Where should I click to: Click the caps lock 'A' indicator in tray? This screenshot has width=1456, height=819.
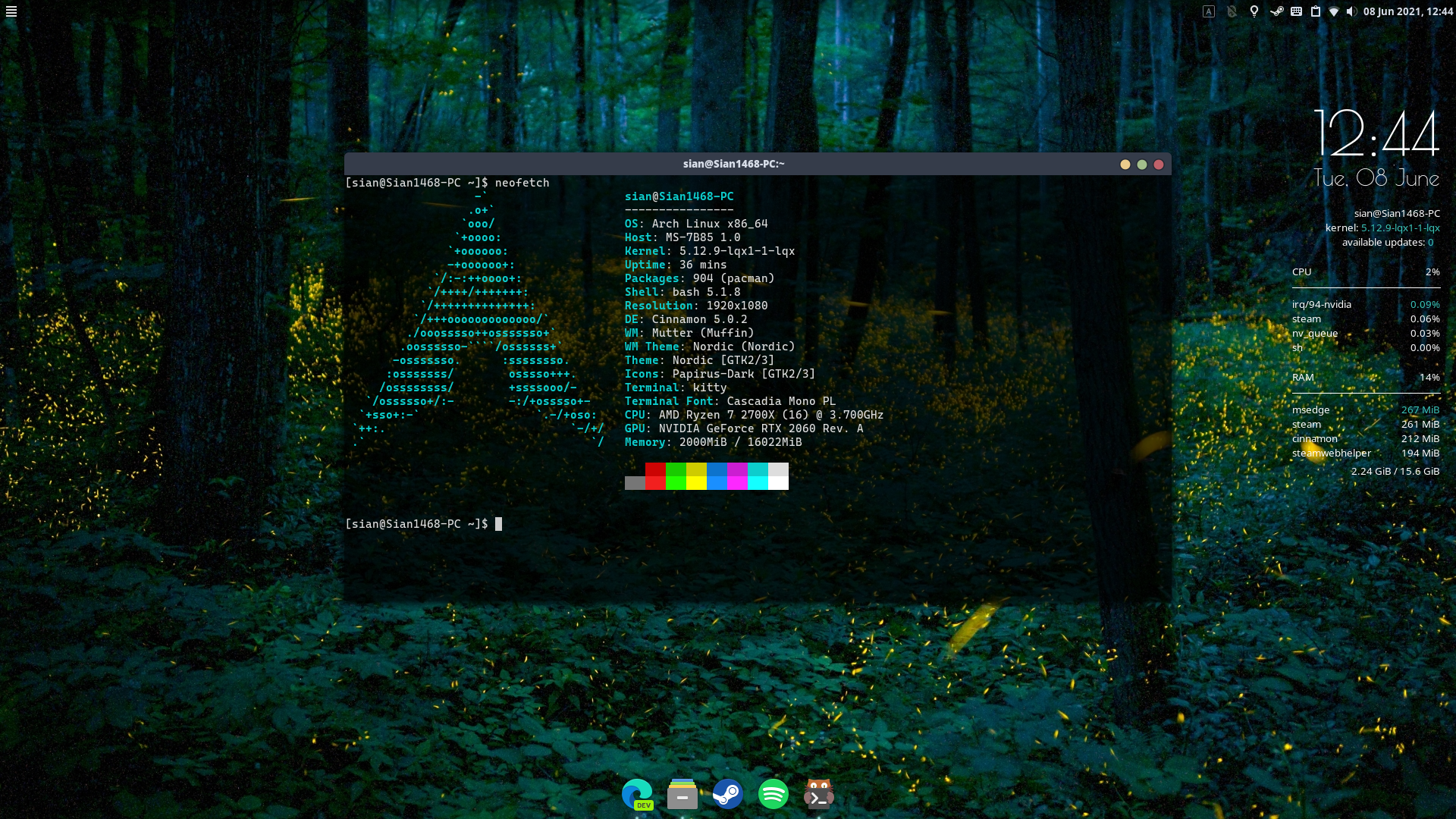1209,11
